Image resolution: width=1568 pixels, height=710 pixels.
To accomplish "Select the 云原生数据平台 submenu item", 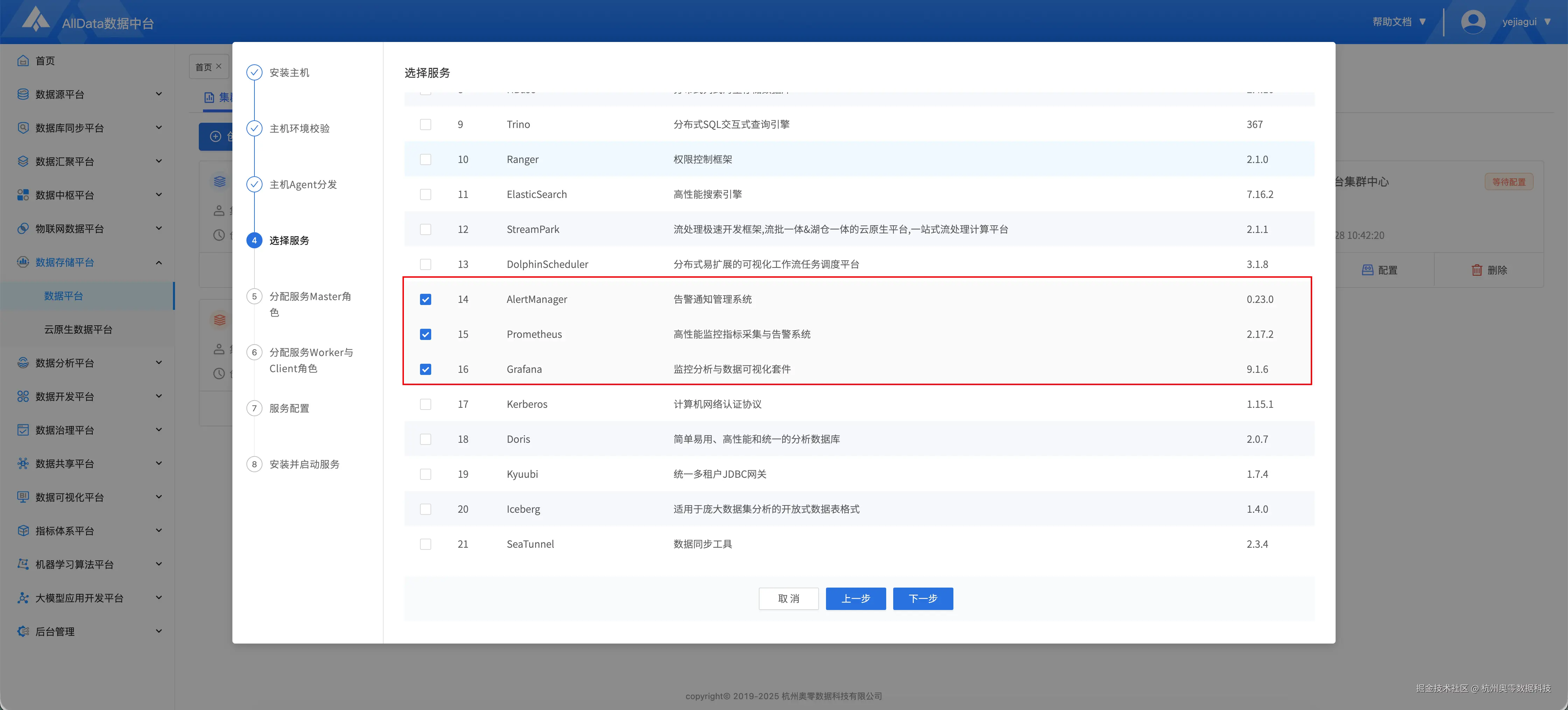I will (x=78, y=329).
